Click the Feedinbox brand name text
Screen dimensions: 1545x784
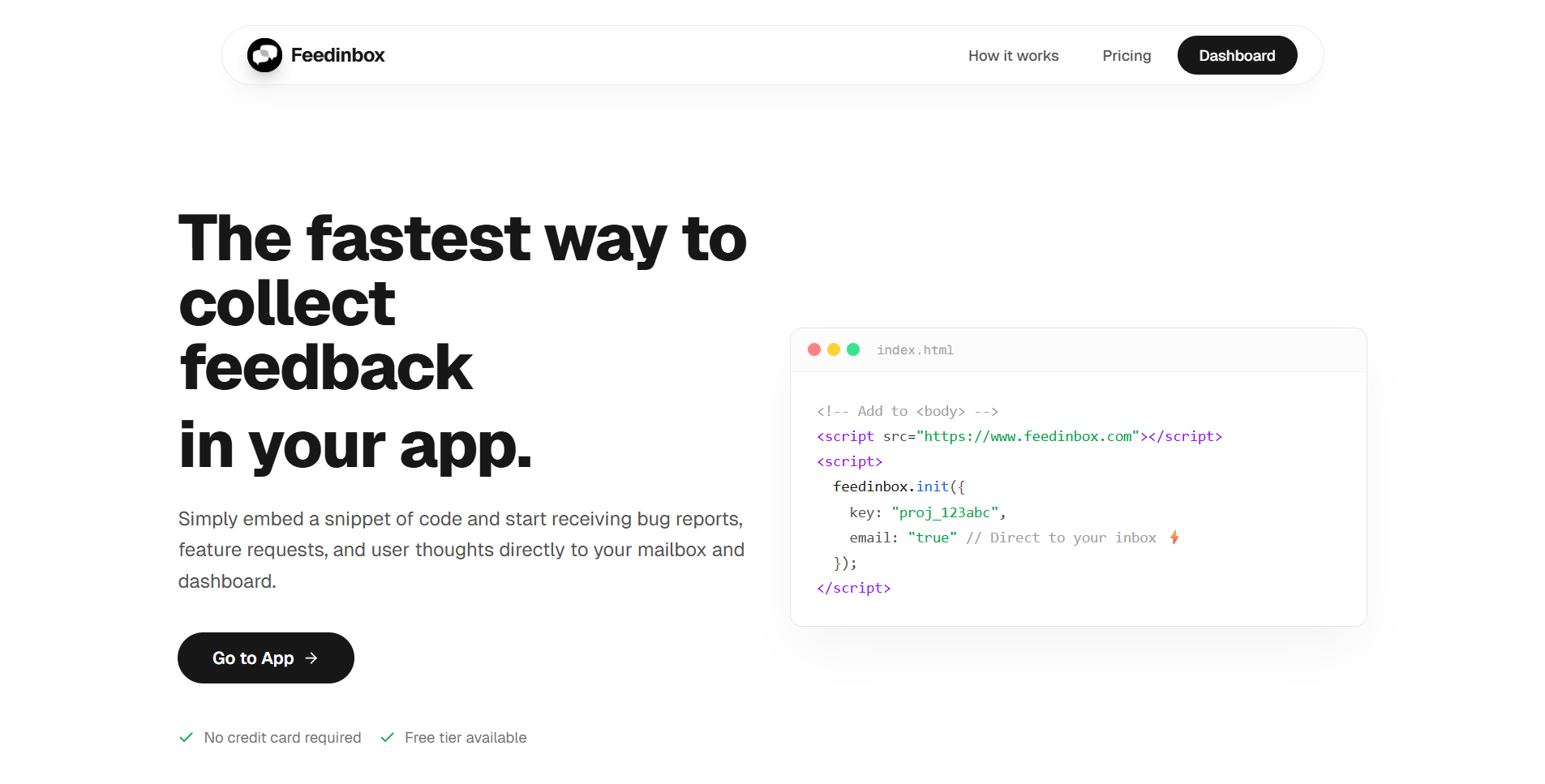[x=337, y=55]
